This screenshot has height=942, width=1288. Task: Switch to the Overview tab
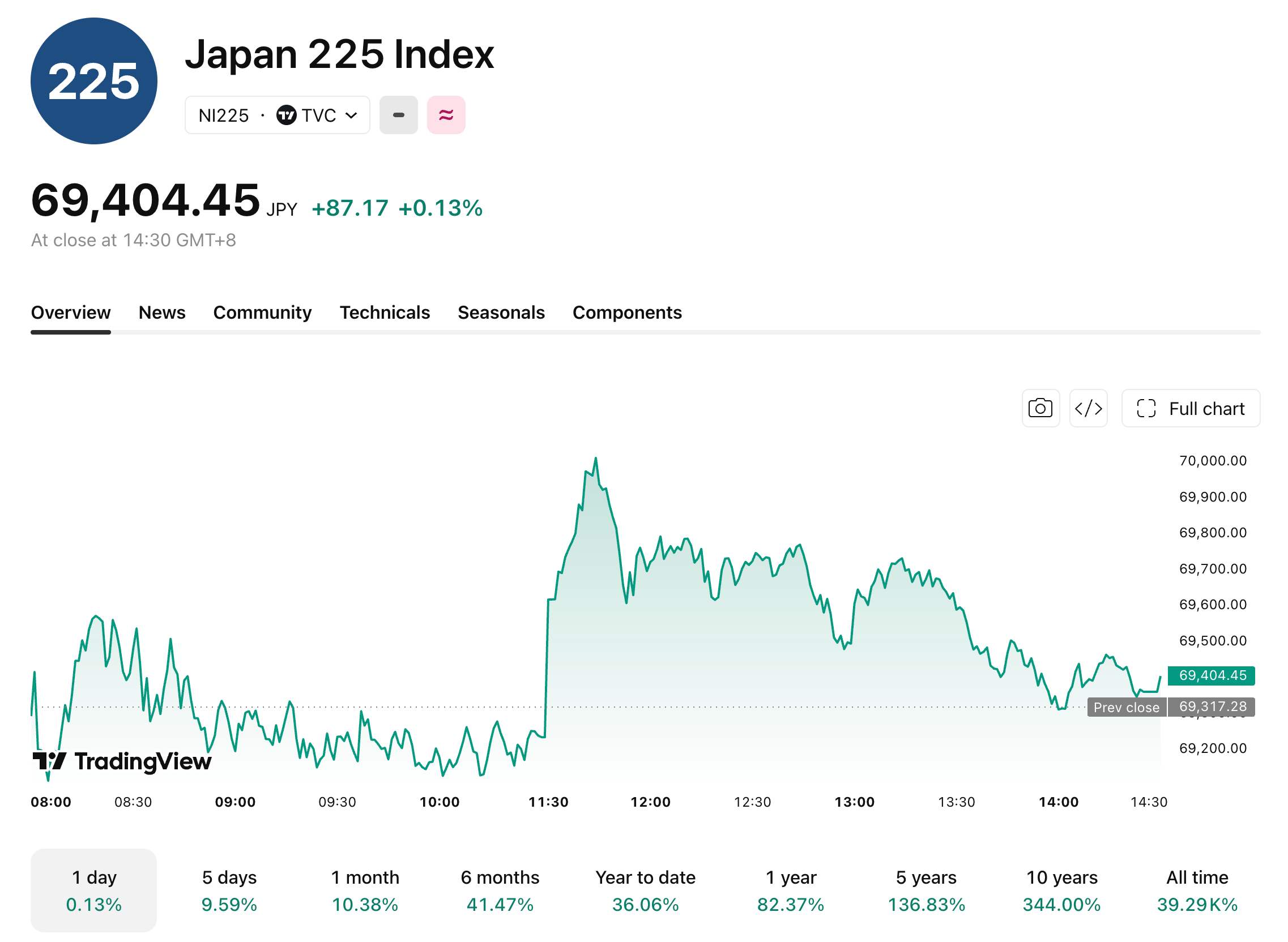click(x=71, y=312)
